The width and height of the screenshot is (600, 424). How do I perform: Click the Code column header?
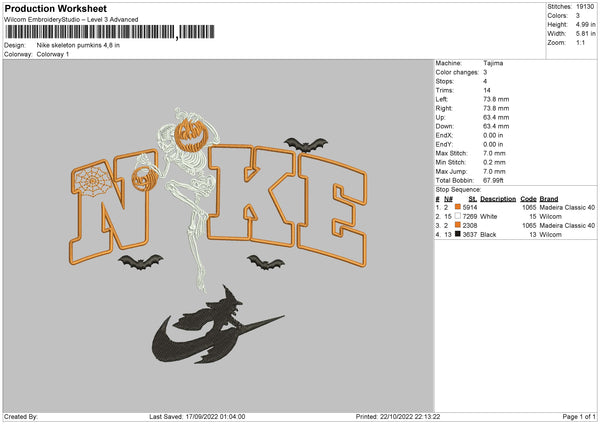(x=528, y=199)
